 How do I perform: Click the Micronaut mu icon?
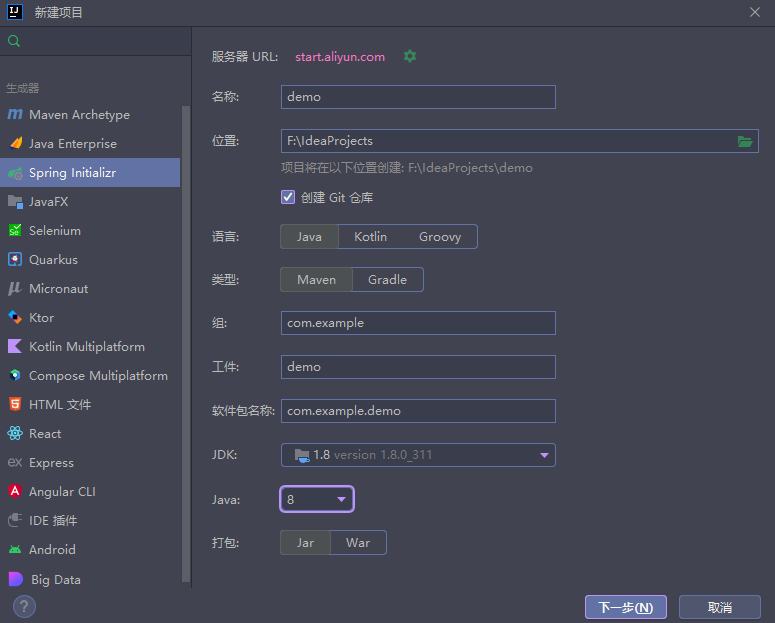tap(15, 289)
